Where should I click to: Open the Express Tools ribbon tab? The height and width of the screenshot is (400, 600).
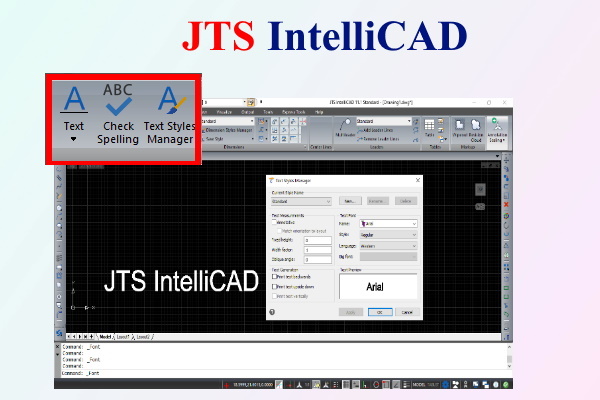click(x=293, y=112)
